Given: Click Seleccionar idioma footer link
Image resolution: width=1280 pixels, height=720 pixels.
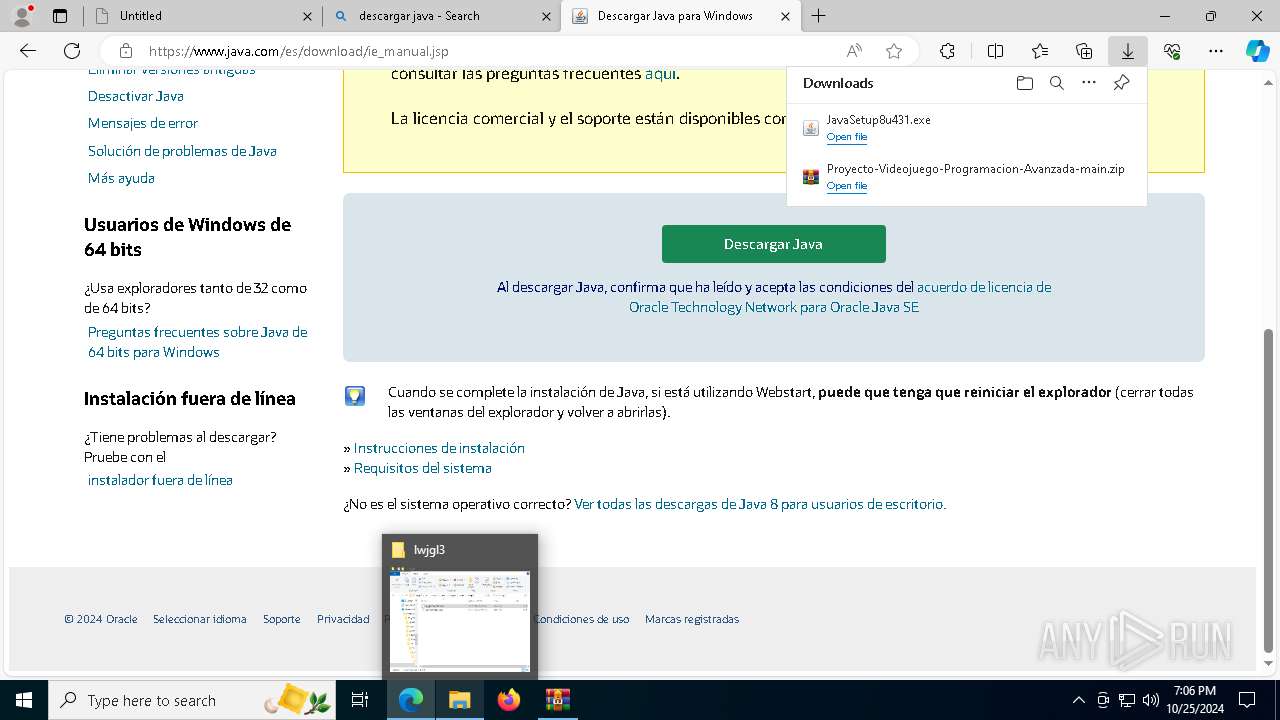Looking at the screenshot, I should pos(199,619).
